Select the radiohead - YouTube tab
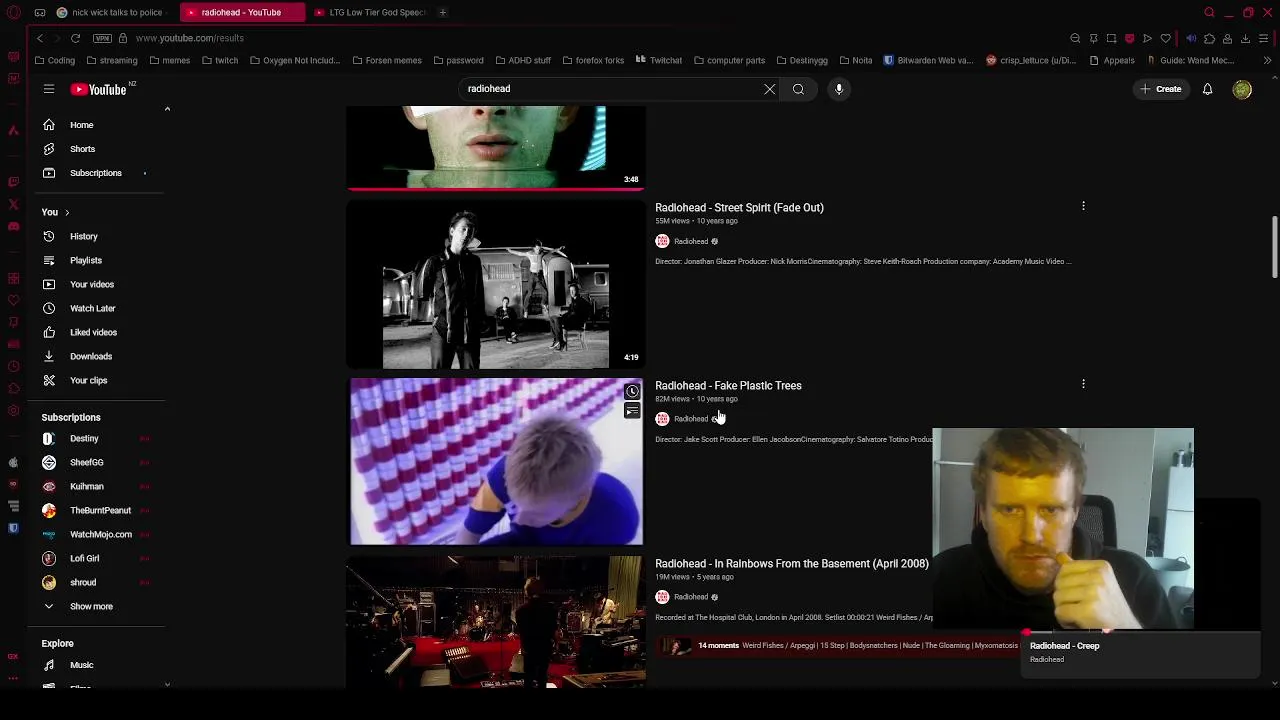The image size is (1280, 720). click(241, 12)
